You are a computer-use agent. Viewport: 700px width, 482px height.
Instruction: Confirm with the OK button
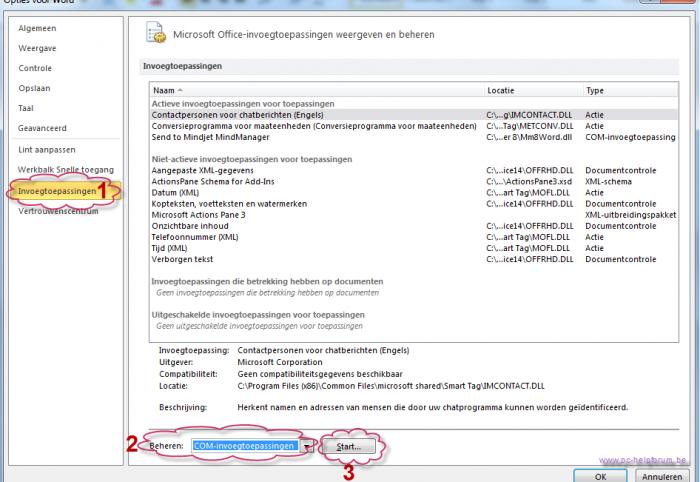[600, 476]
